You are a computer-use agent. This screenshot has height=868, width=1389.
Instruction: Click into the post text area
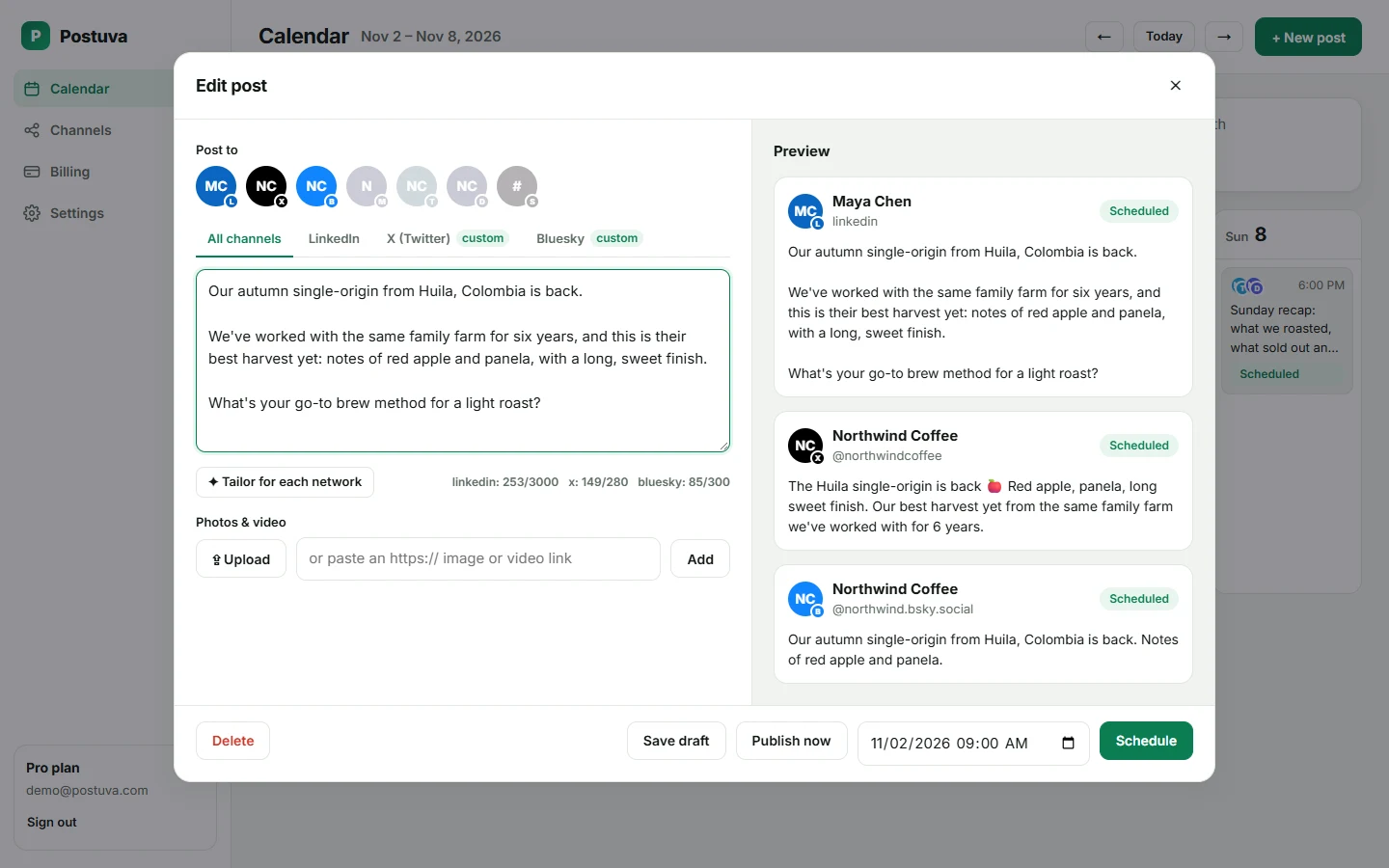(x=463, y=361)
